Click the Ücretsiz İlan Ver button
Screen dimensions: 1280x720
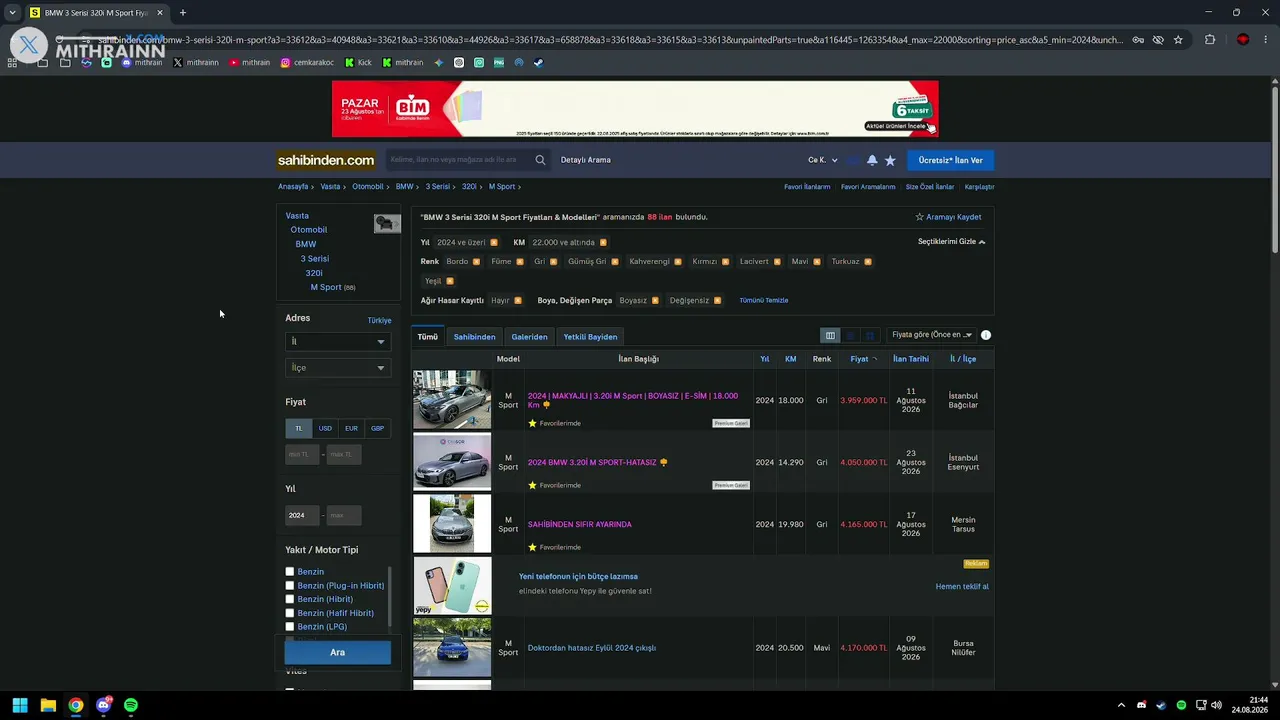coord(950,160)
